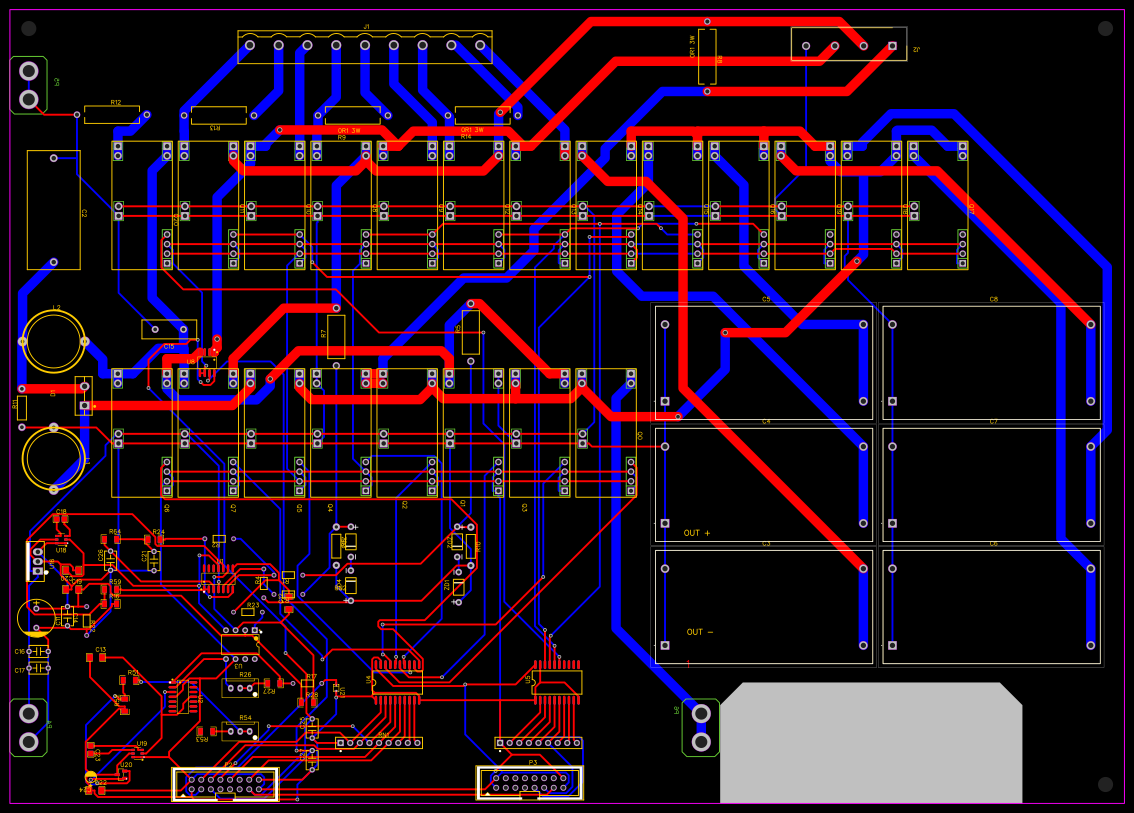1134x813 pixels.
Task: Select the J2 four-pin connector footprint
Action: click(848, 44)
